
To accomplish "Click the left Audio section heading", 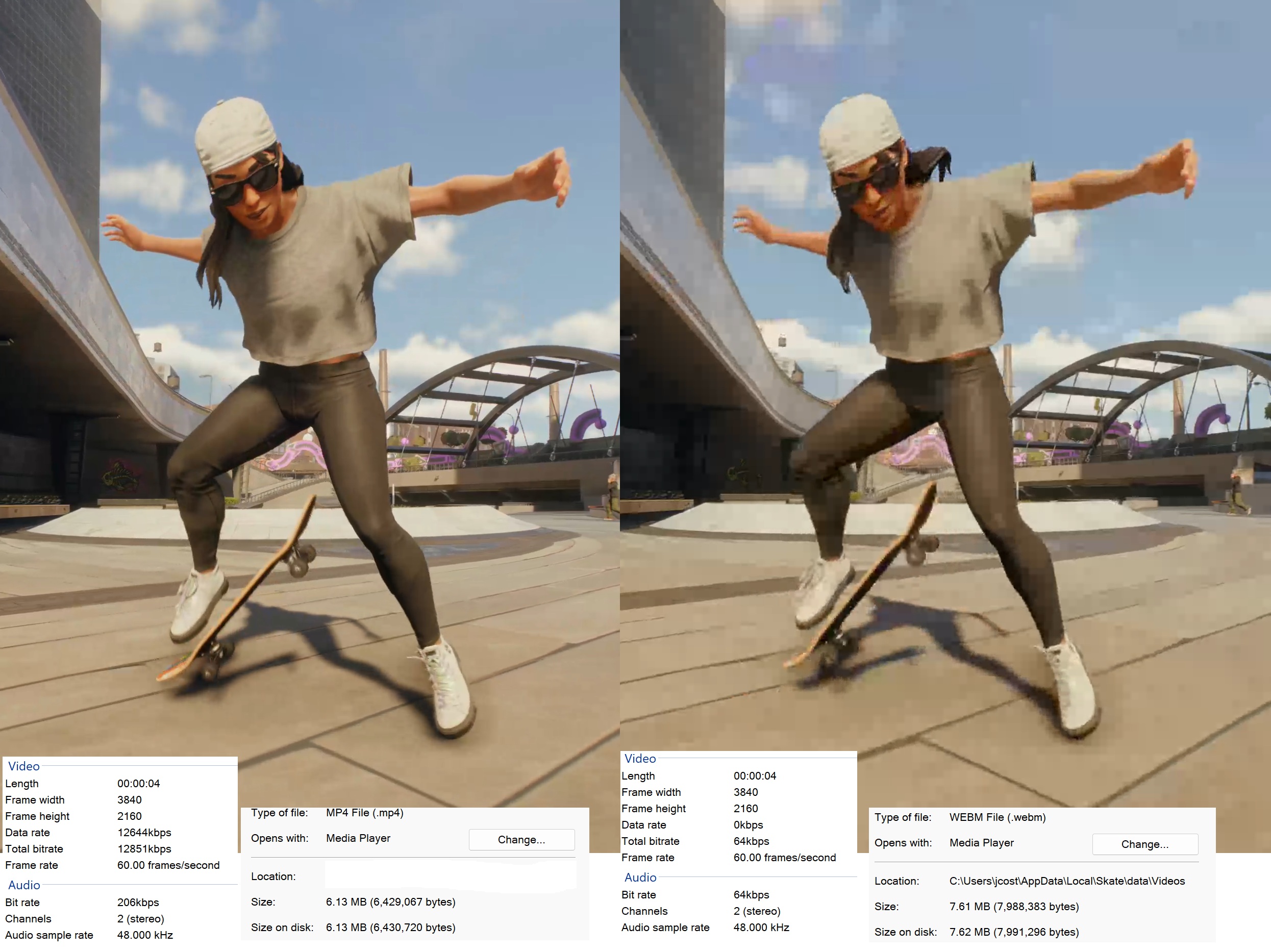I will (x=23, y=885).
